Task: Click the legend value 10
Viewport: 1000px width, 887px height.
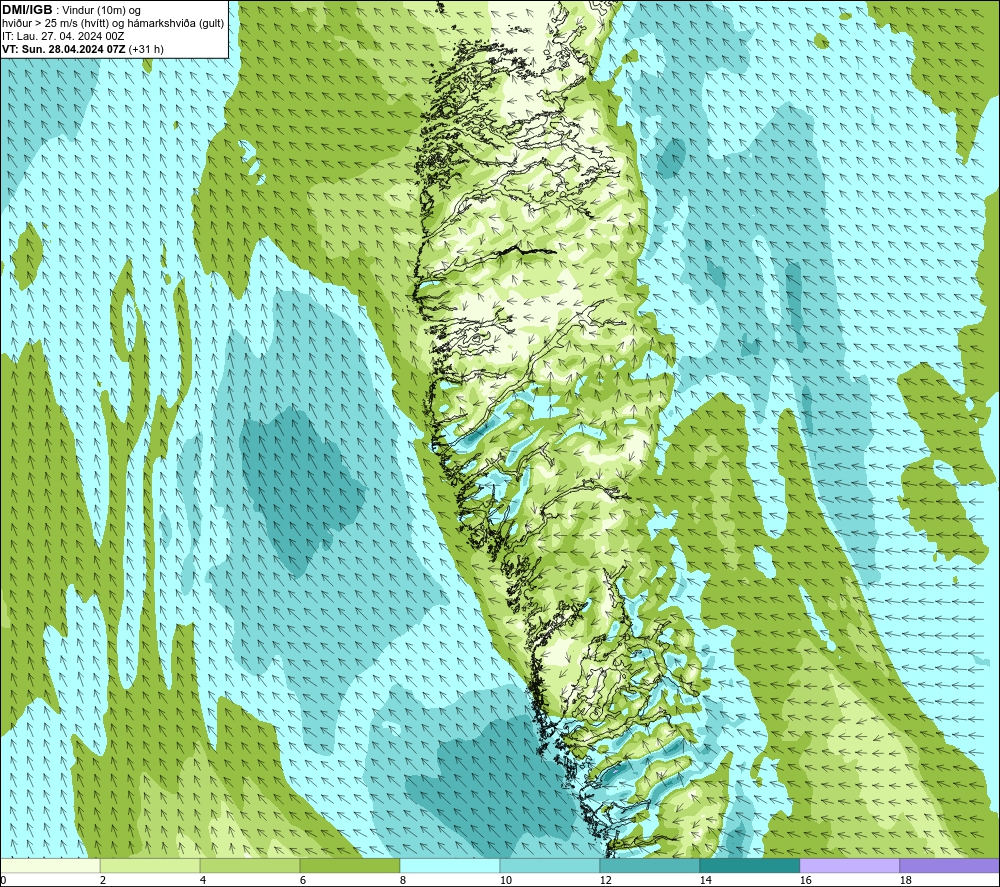Action: pyautogui.click(x=505, y=880)
